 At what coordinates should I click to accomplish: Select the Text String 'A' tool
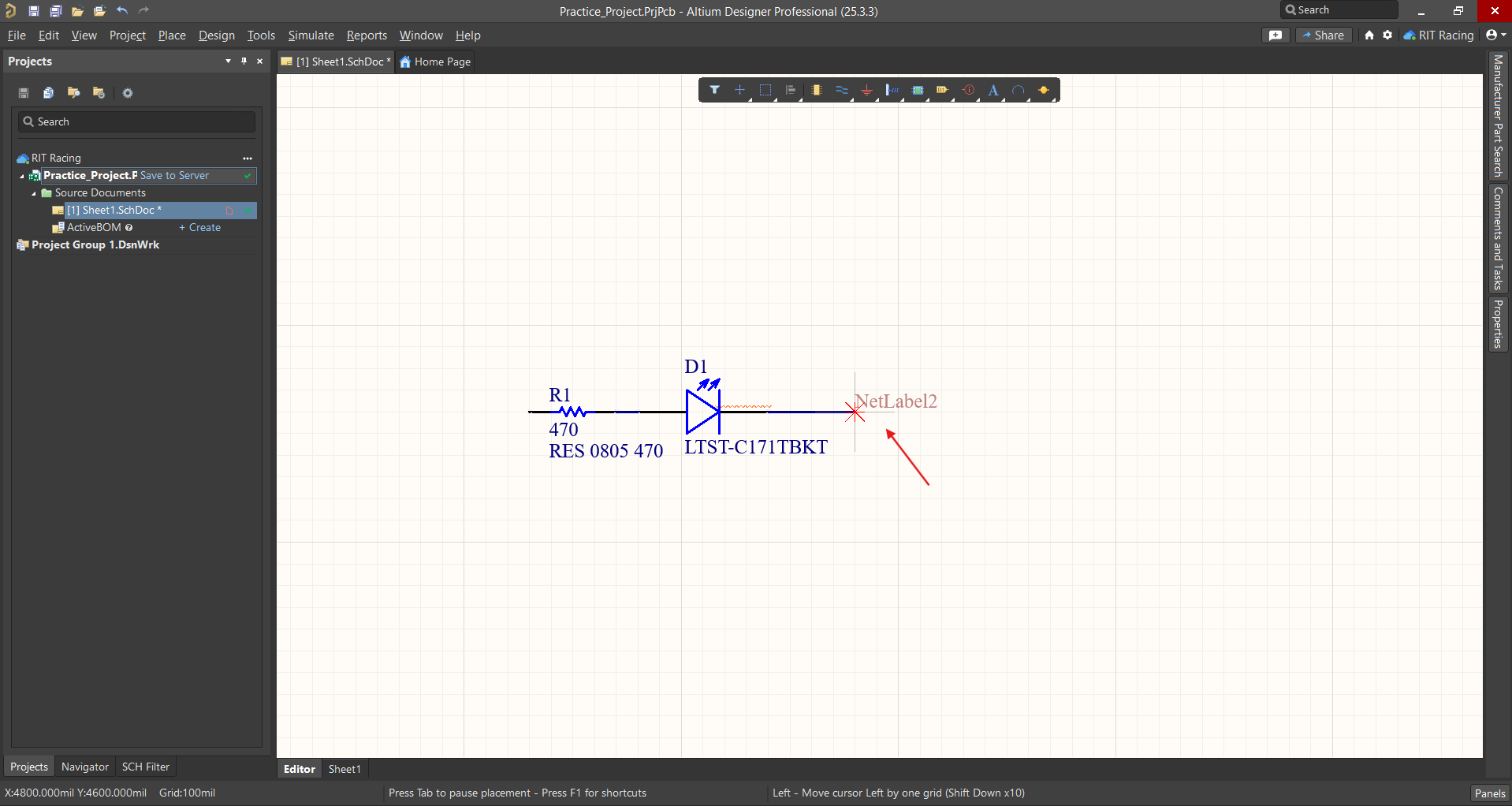point(993,90)
